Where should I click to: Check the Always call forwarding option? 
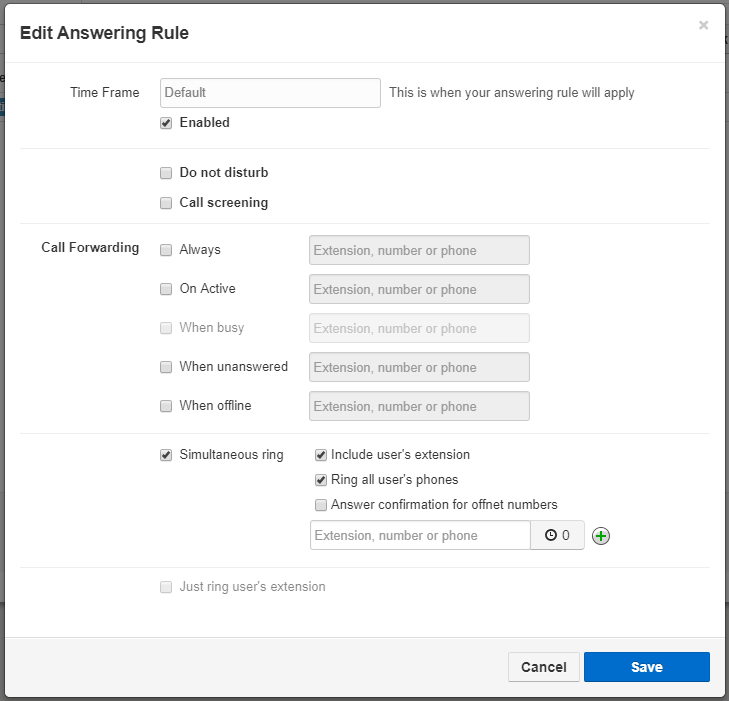pos(166,250)
